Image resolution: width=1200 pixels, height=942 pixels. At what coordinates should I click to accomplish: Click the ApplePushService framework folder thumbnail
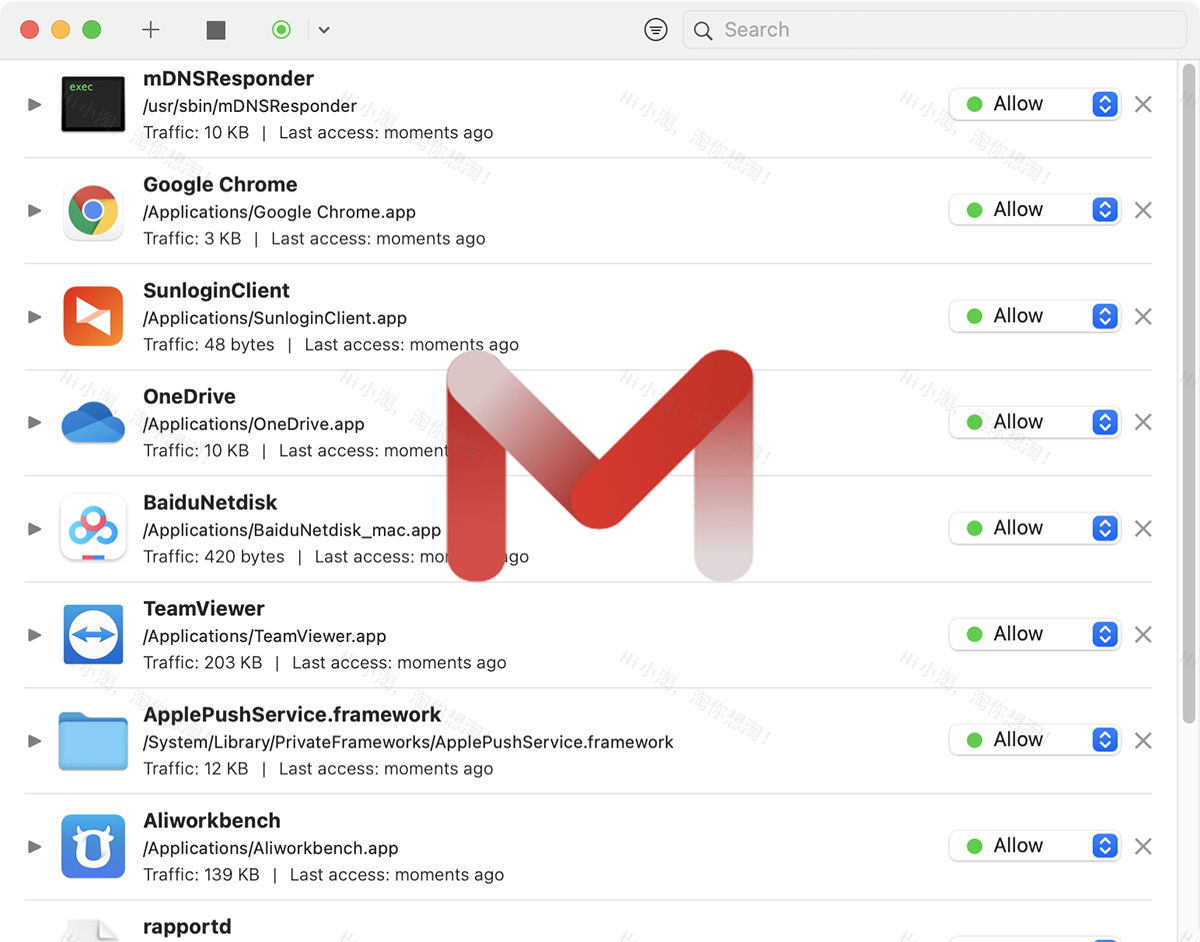click(93, 740)
